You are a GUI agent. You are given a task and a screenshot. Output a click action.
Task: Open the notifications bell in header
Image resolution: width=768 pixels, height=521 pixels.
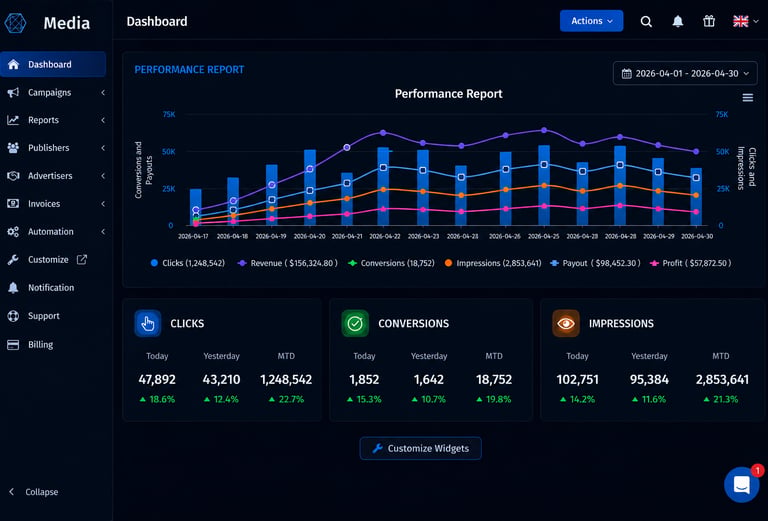pos(677,22)
